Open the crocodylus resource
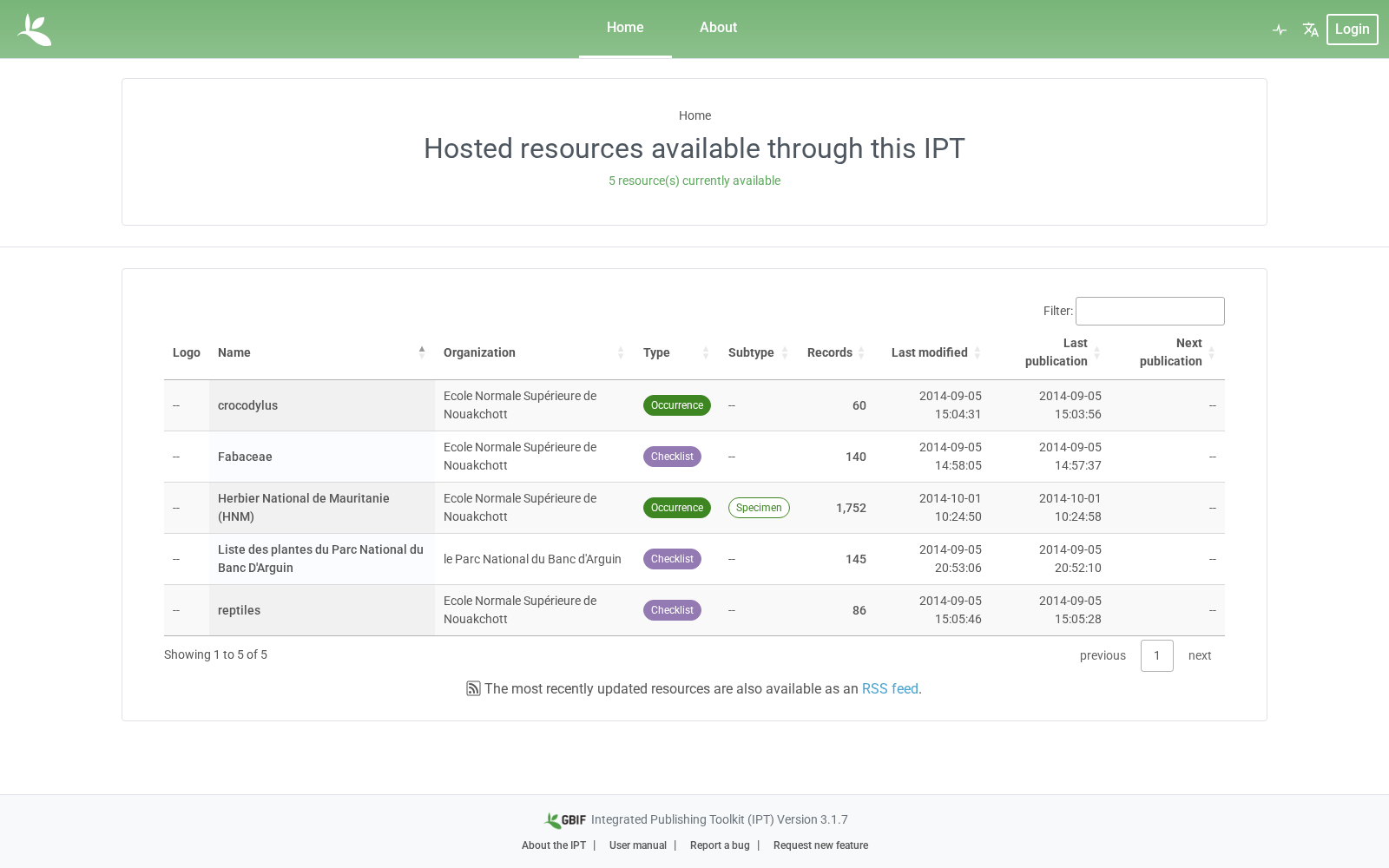The image size is (1389, 868). [247, 405]
